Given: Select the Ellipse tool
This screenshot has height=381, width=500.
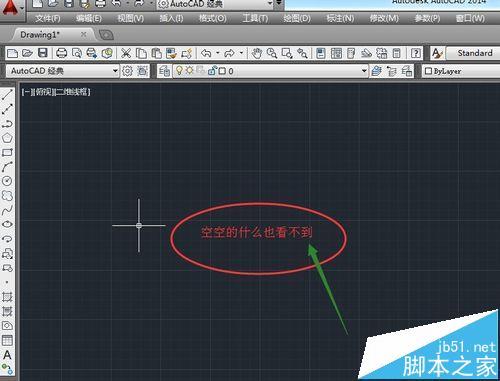Looking at the screenshot, I should point(7,224).
